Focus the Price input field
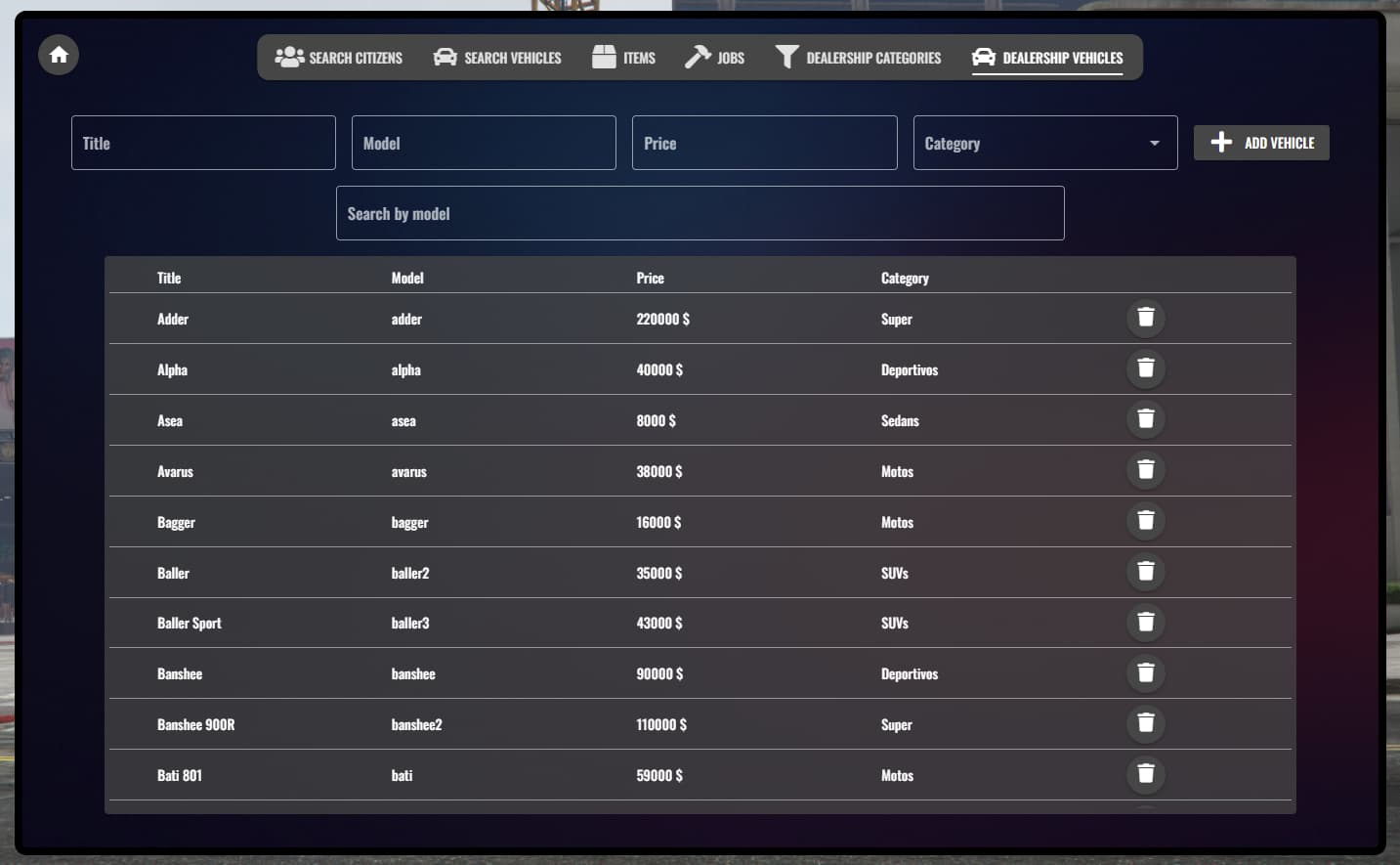This screenshot has width=1400, height=865. pos(765,143)
